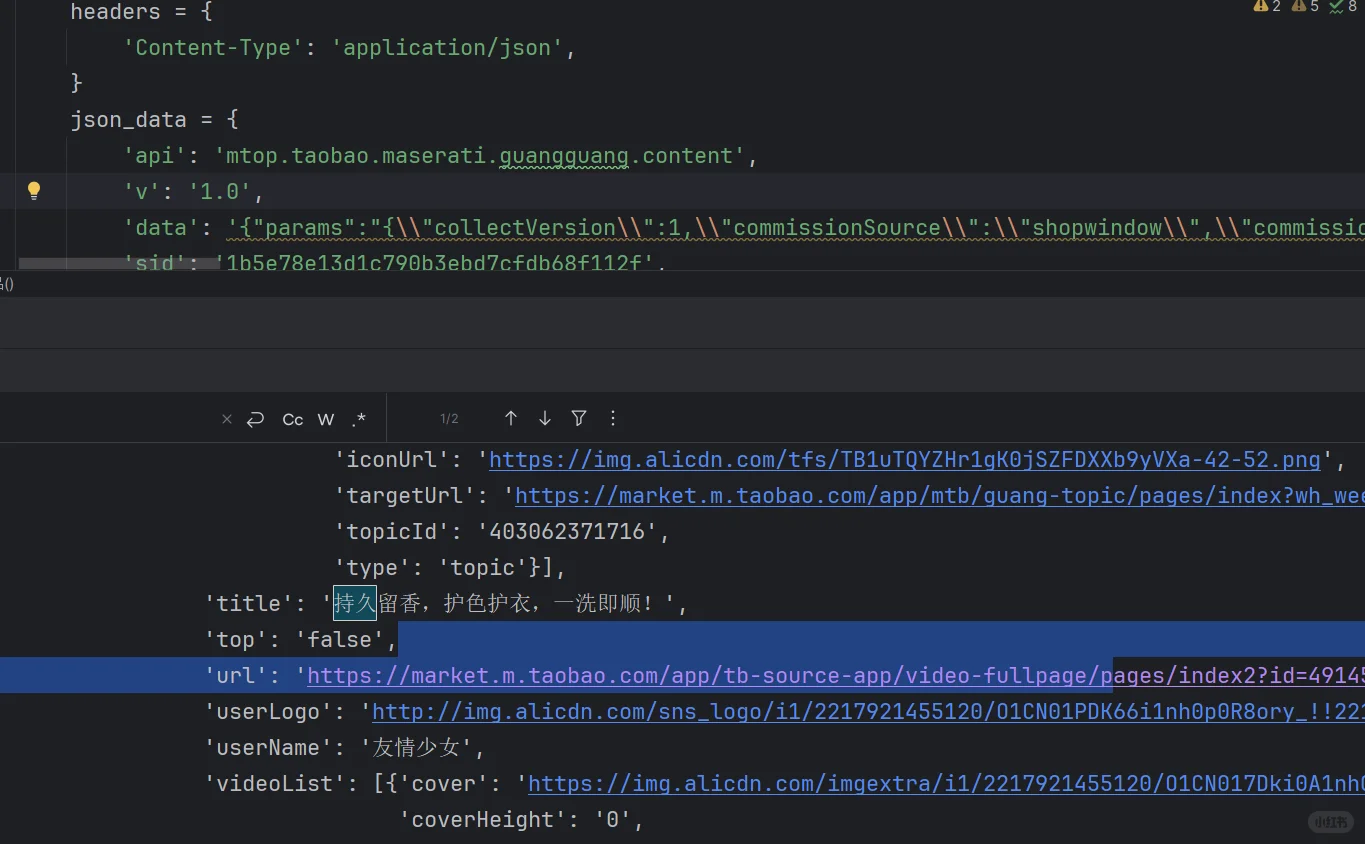Open the targetUrl guang-topic link
Image resolution: width=1365 pixels, height=844 pixels.
pyautogui.click(x=939, y=496)
